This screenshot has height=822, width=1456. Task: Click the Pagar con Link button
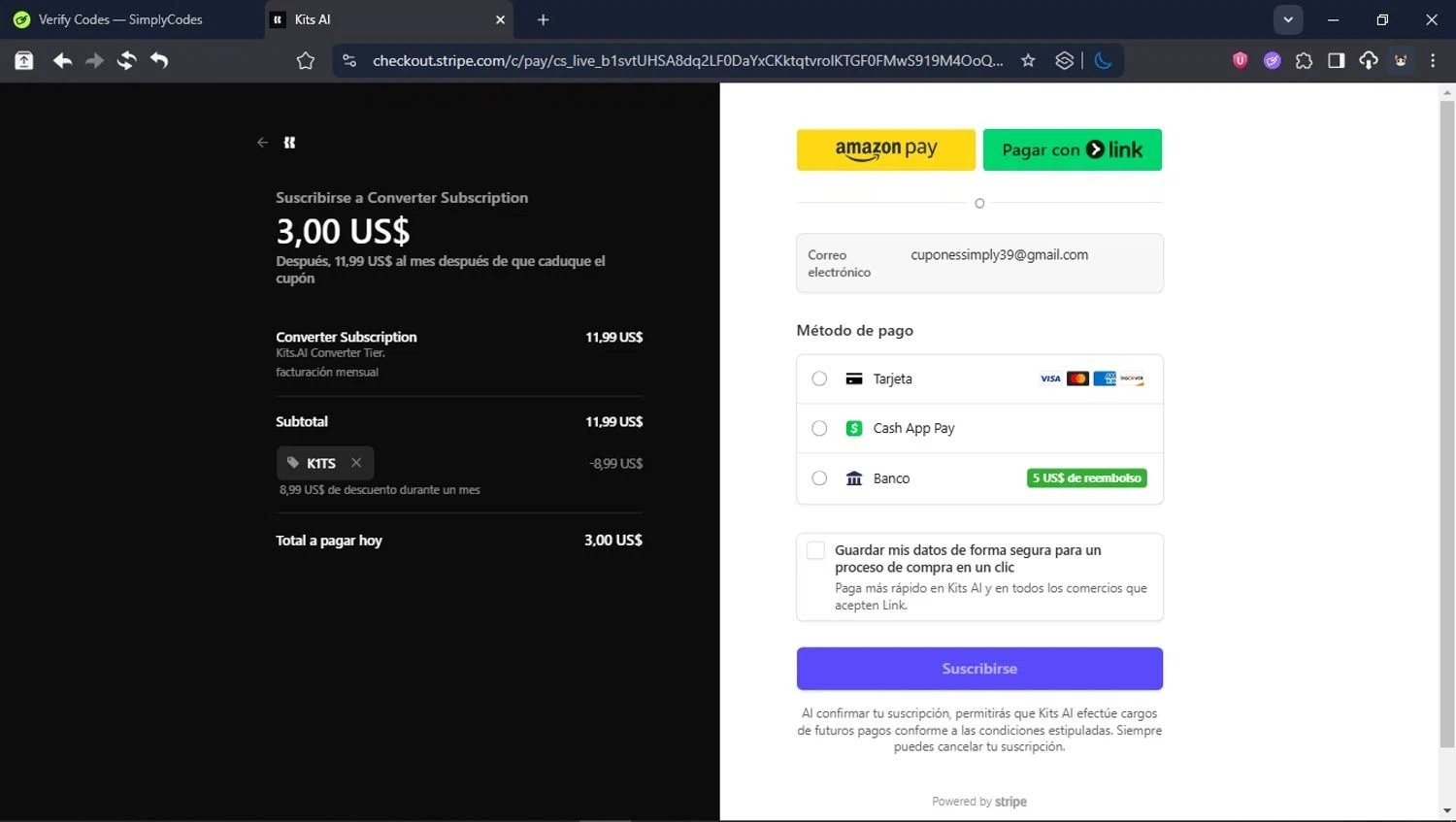pos(1072,149)
